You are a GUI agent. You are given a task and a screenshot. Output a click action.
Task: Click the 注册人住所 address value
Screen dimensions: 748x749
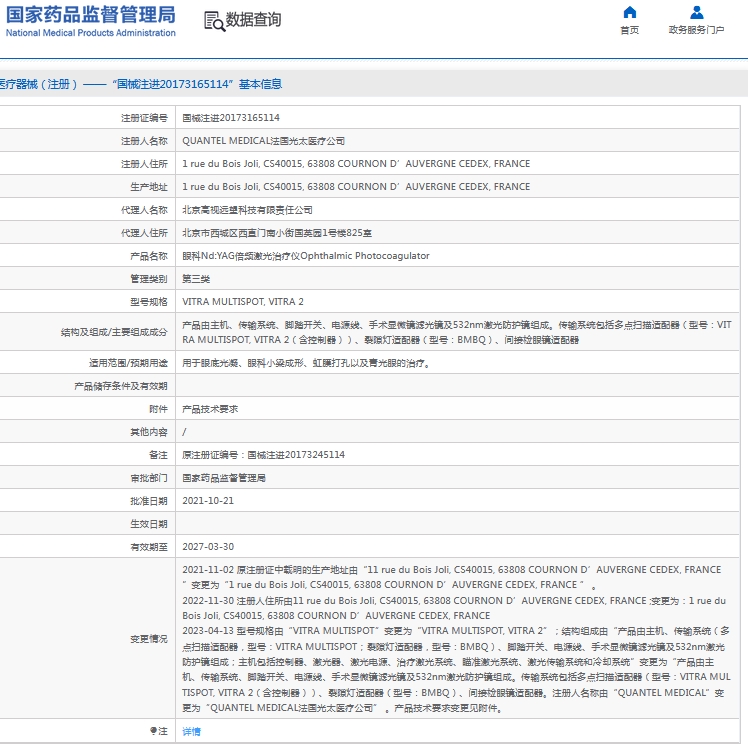click(x=356, y=164)
